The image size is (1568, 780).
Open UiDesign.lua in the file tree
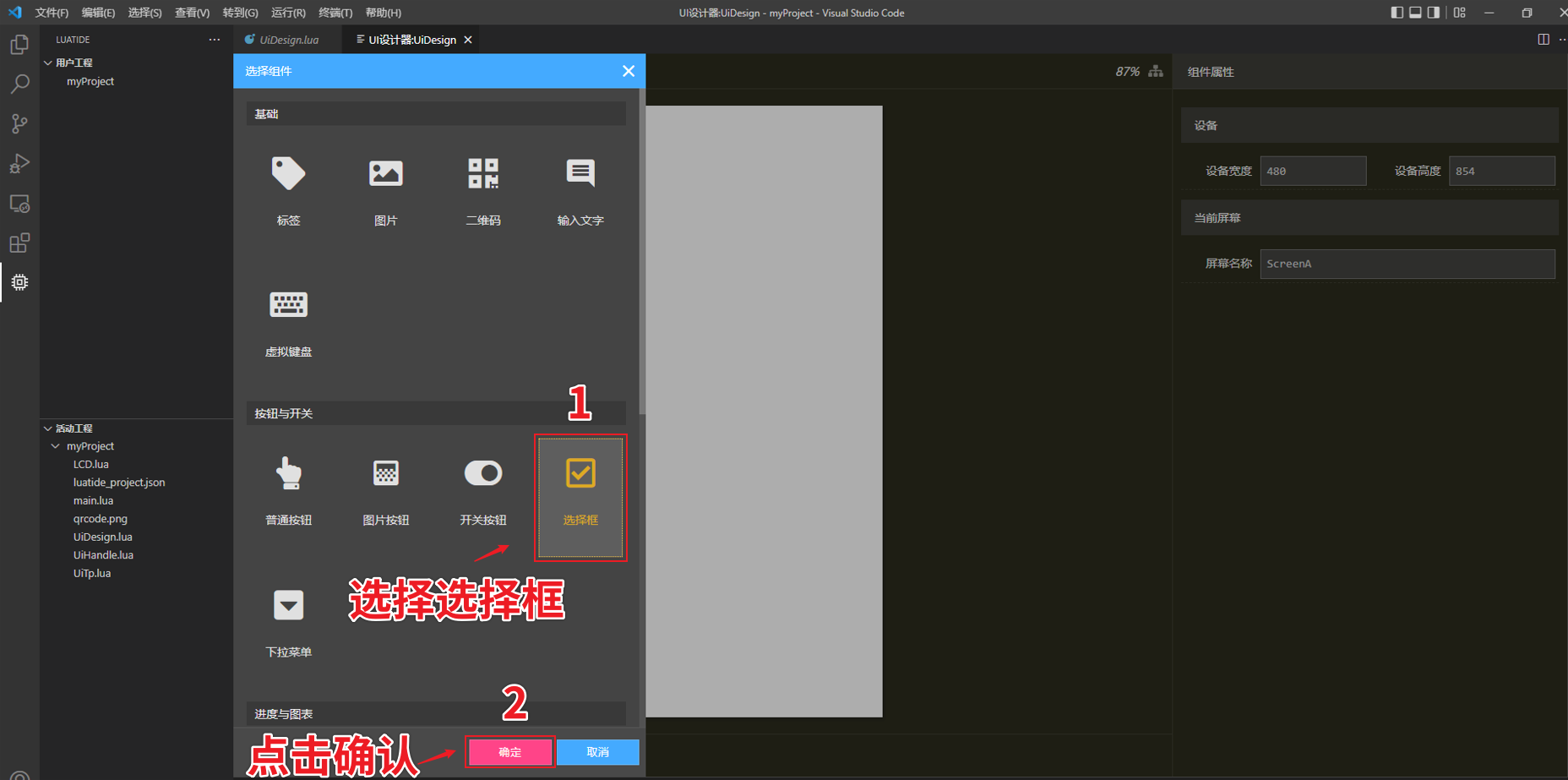click(x=103, y=537)
